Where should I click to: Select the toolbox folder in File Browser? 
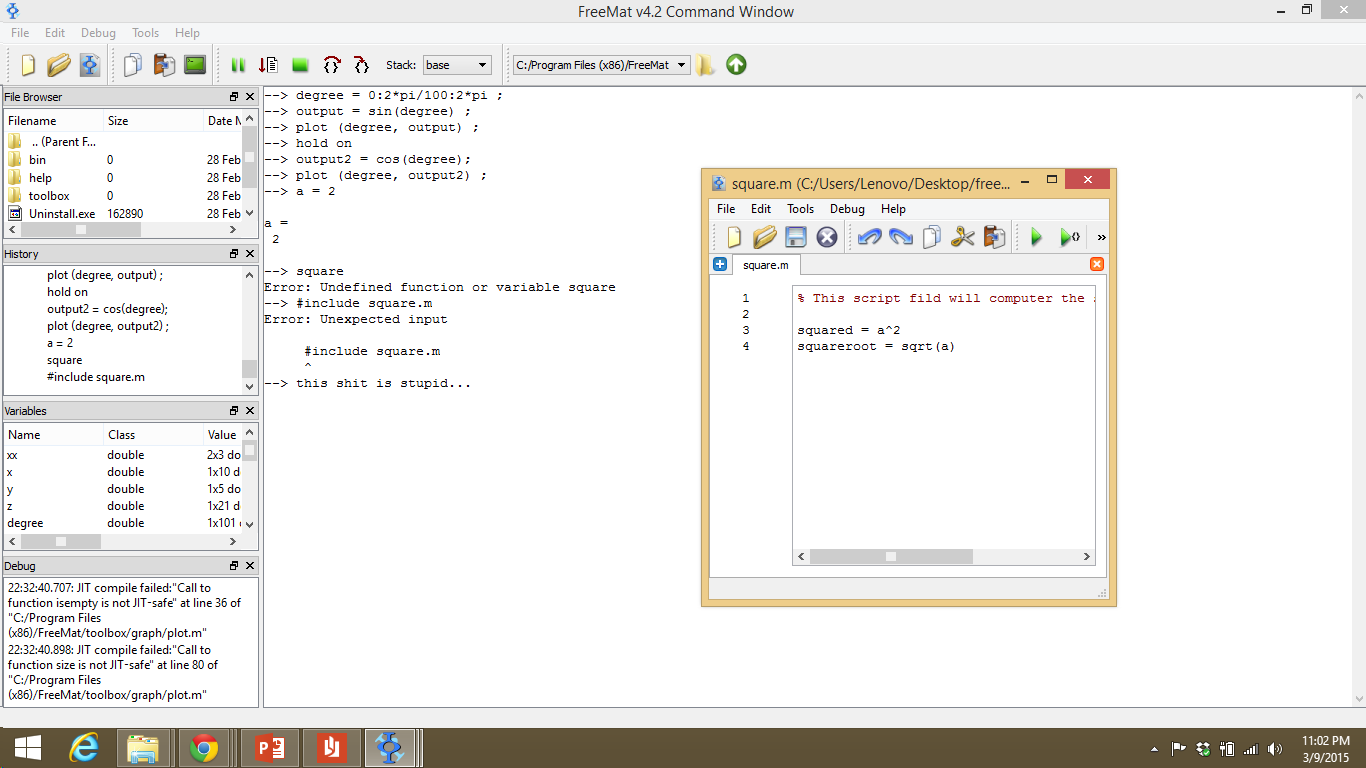coord(49,196)
